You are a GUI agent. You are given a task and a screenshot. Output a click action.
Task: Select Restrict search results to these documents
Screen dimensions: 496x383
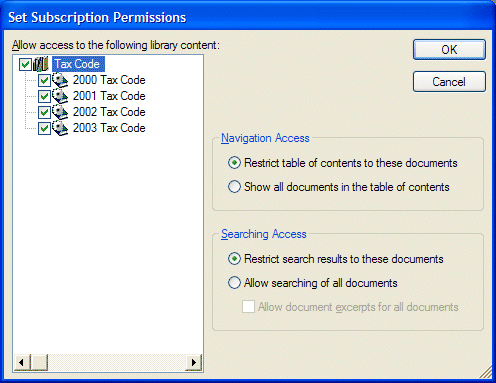pos(234,259)
